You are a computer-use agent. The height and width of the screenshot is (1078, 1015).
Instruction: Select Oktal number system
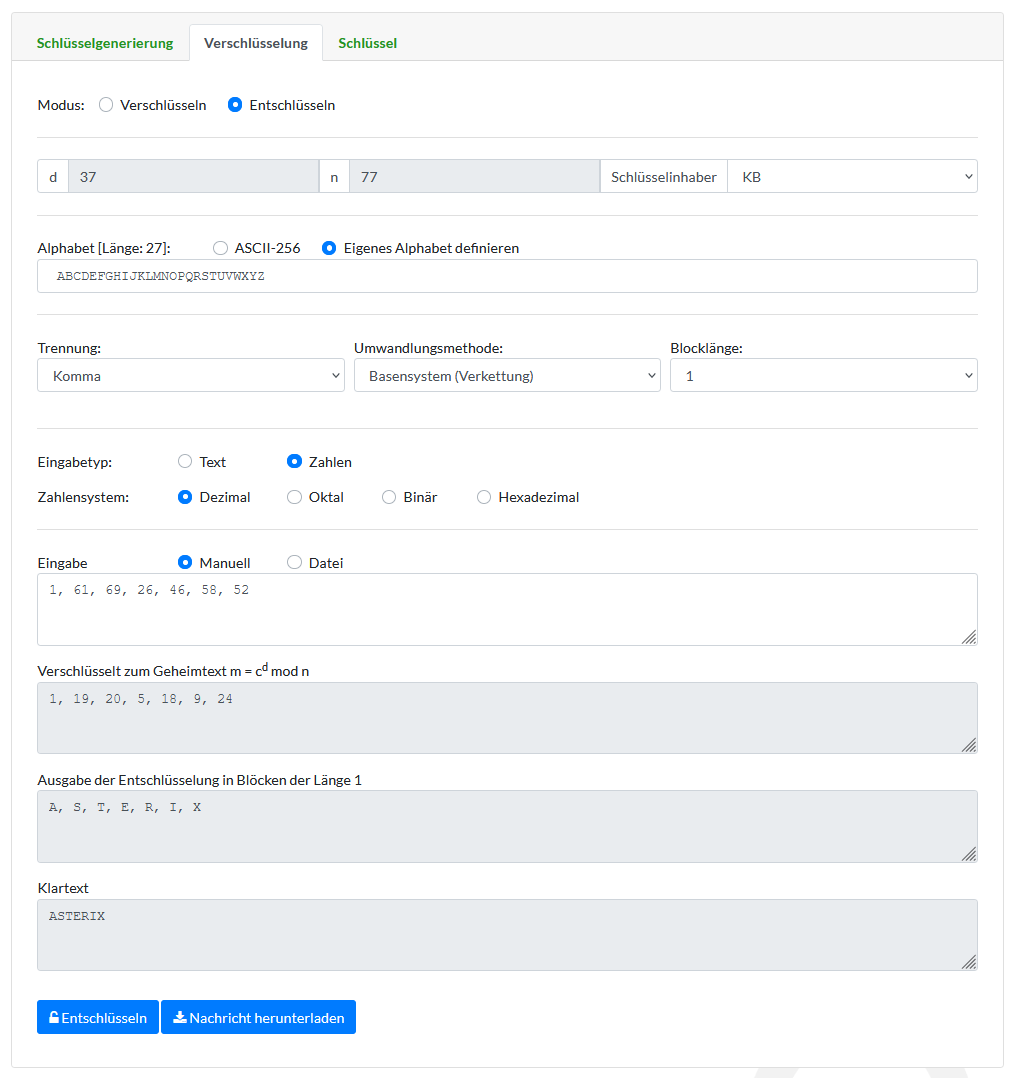[x=294, y=497]
